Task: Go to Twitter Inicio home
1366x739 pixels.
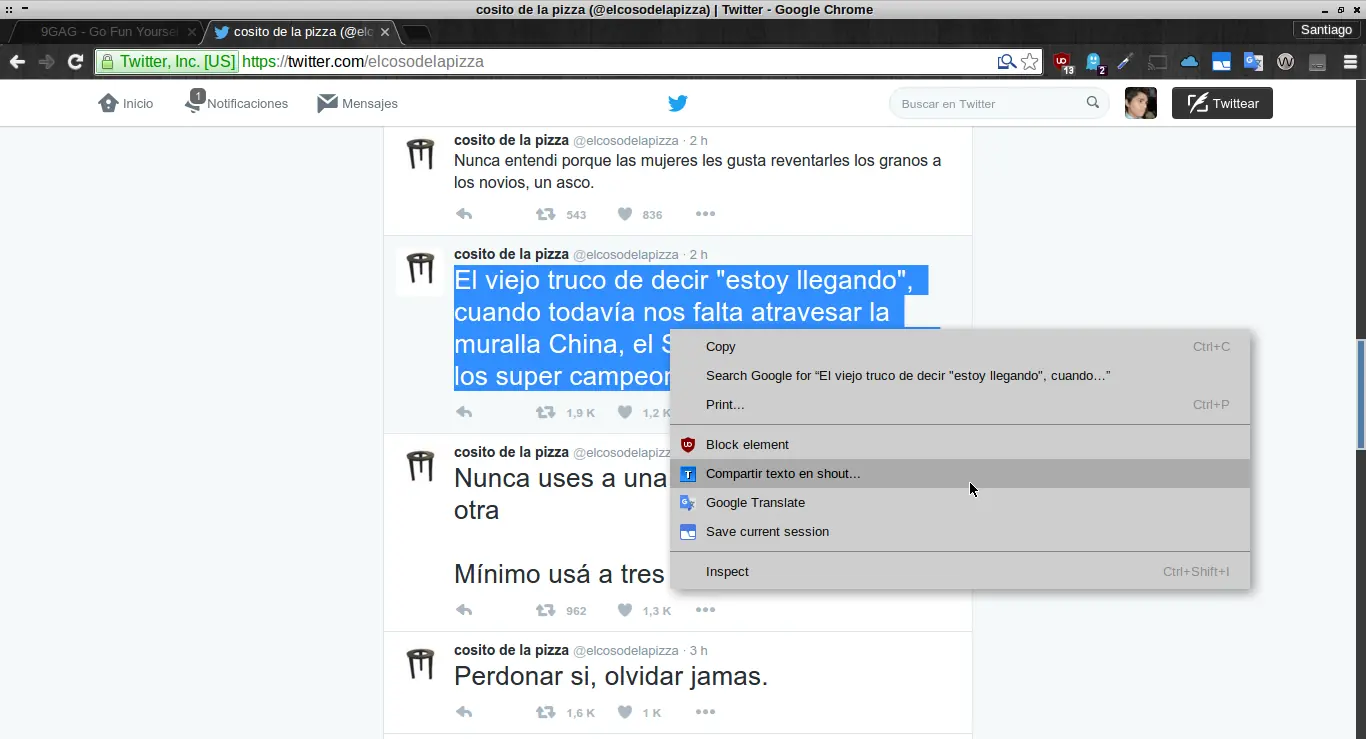Action: (x=126, y=103)
